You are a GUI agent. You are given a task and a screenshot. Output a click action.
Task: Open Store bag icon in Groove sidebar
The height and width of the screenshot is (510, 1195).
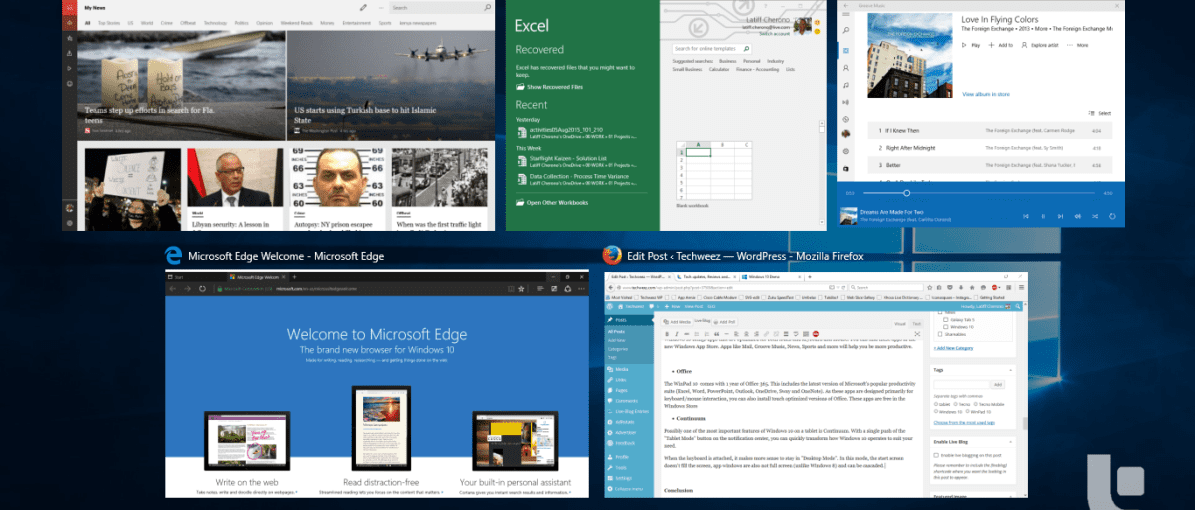(845, 167)
